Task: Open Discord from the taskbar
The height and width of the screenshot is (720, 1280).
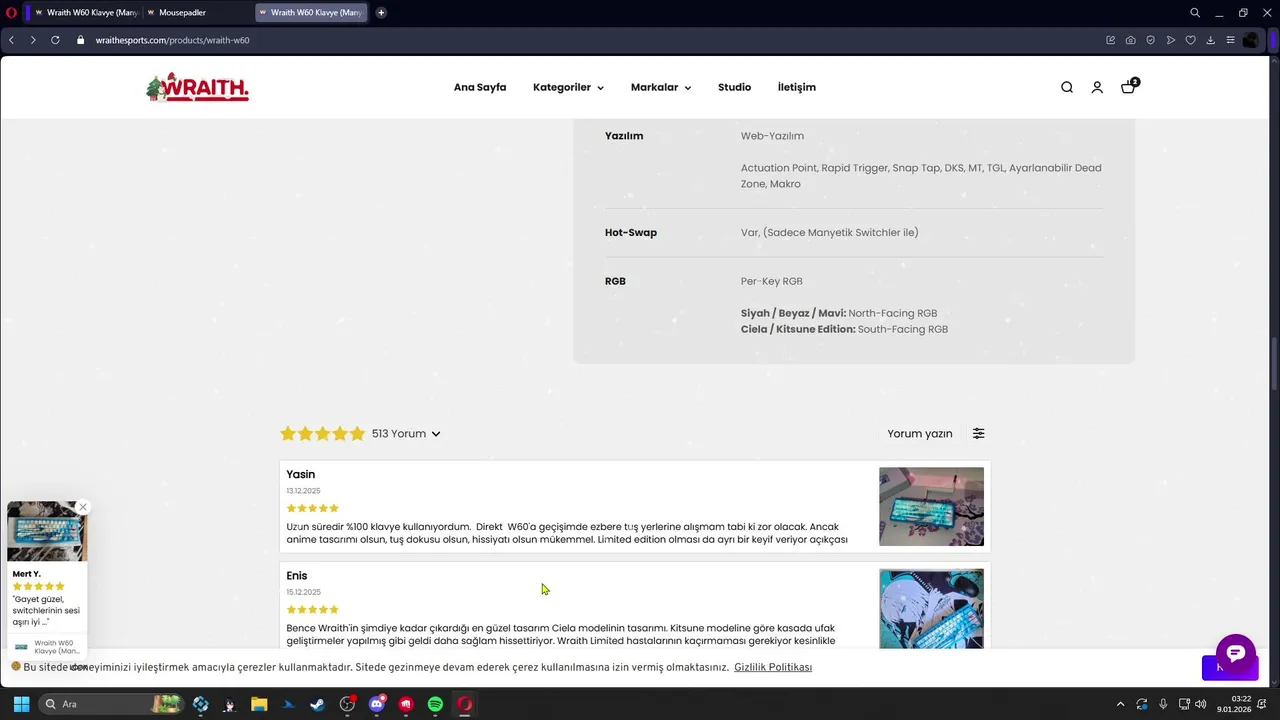Action: point(376,704)
